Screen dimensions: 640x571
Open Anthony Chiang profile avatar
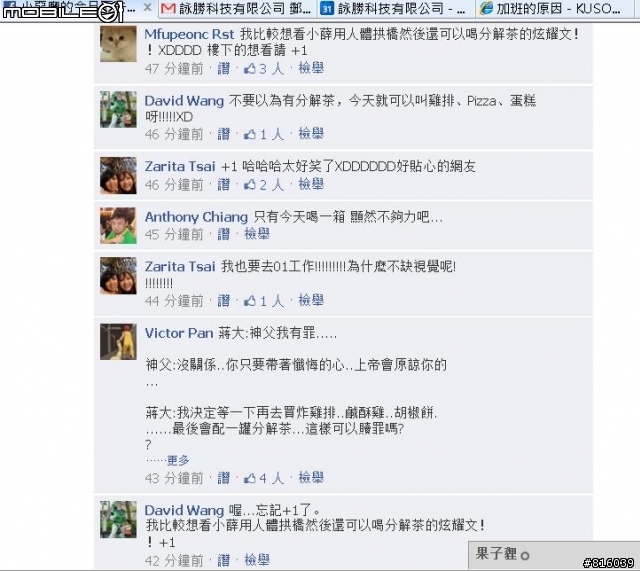click(118, 226)
